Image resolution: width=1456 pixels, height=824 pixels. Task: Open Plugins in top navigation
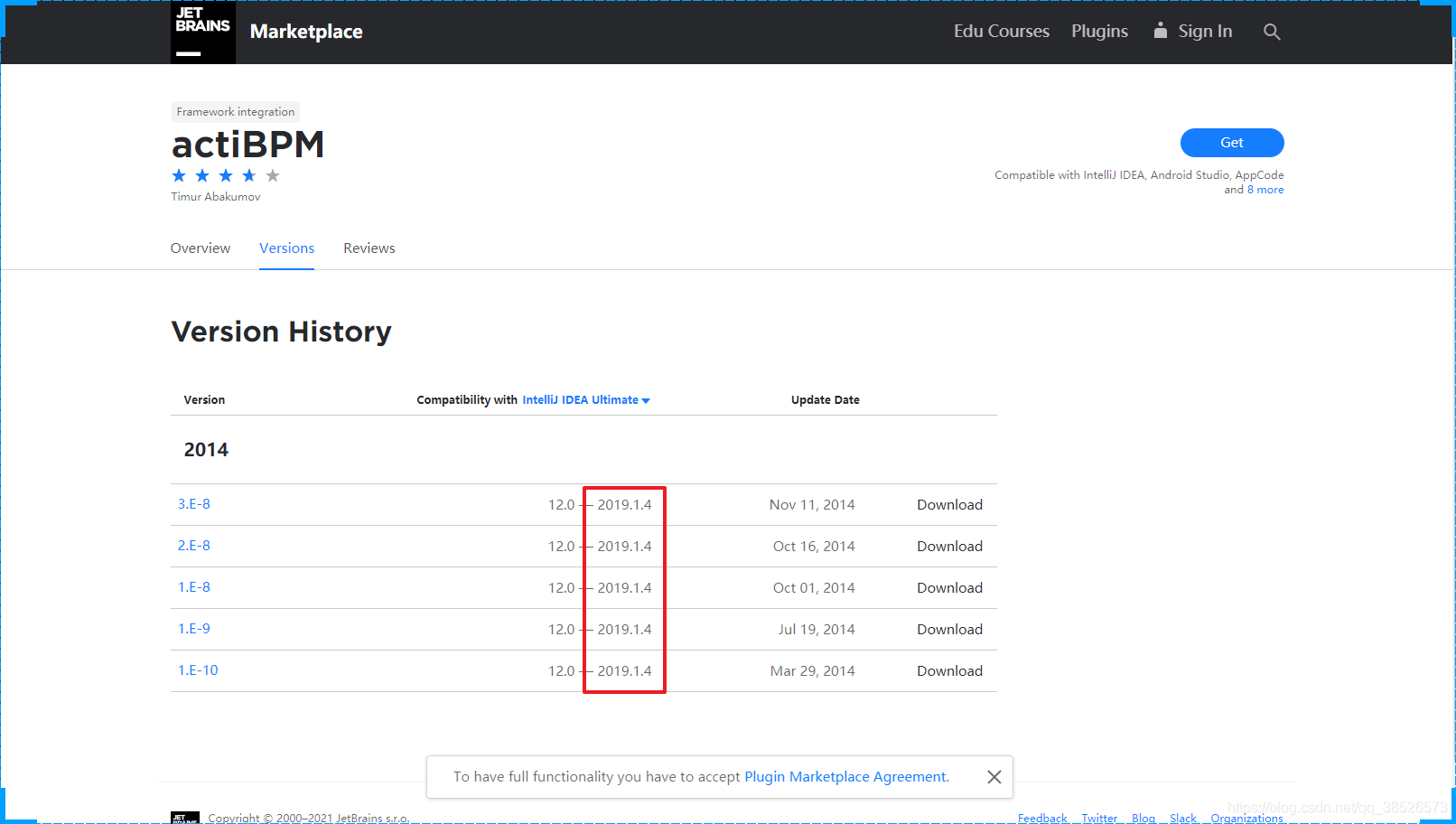1099,32
